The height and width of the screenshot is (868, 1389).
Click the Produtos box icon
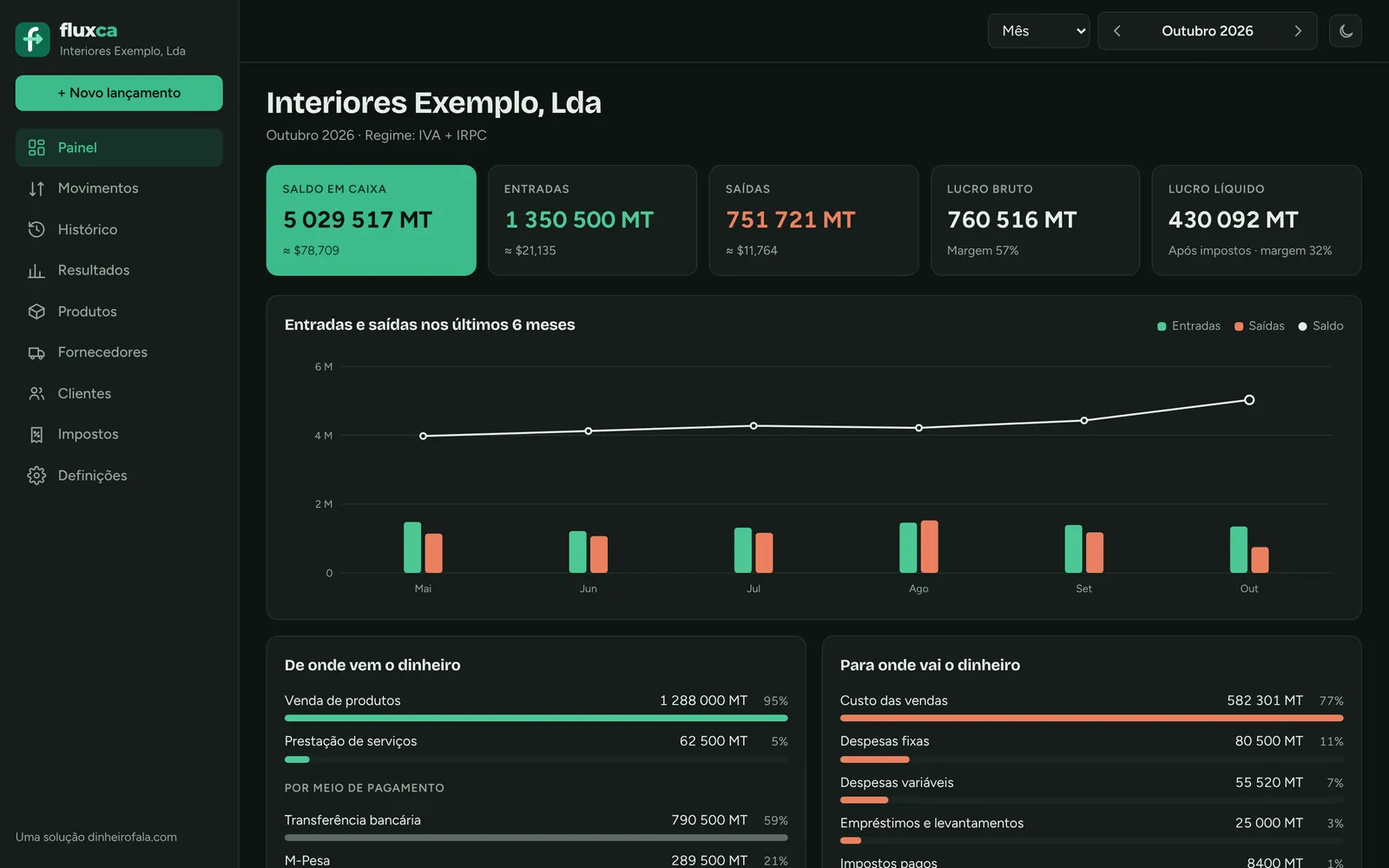click(x=36, y=312)
